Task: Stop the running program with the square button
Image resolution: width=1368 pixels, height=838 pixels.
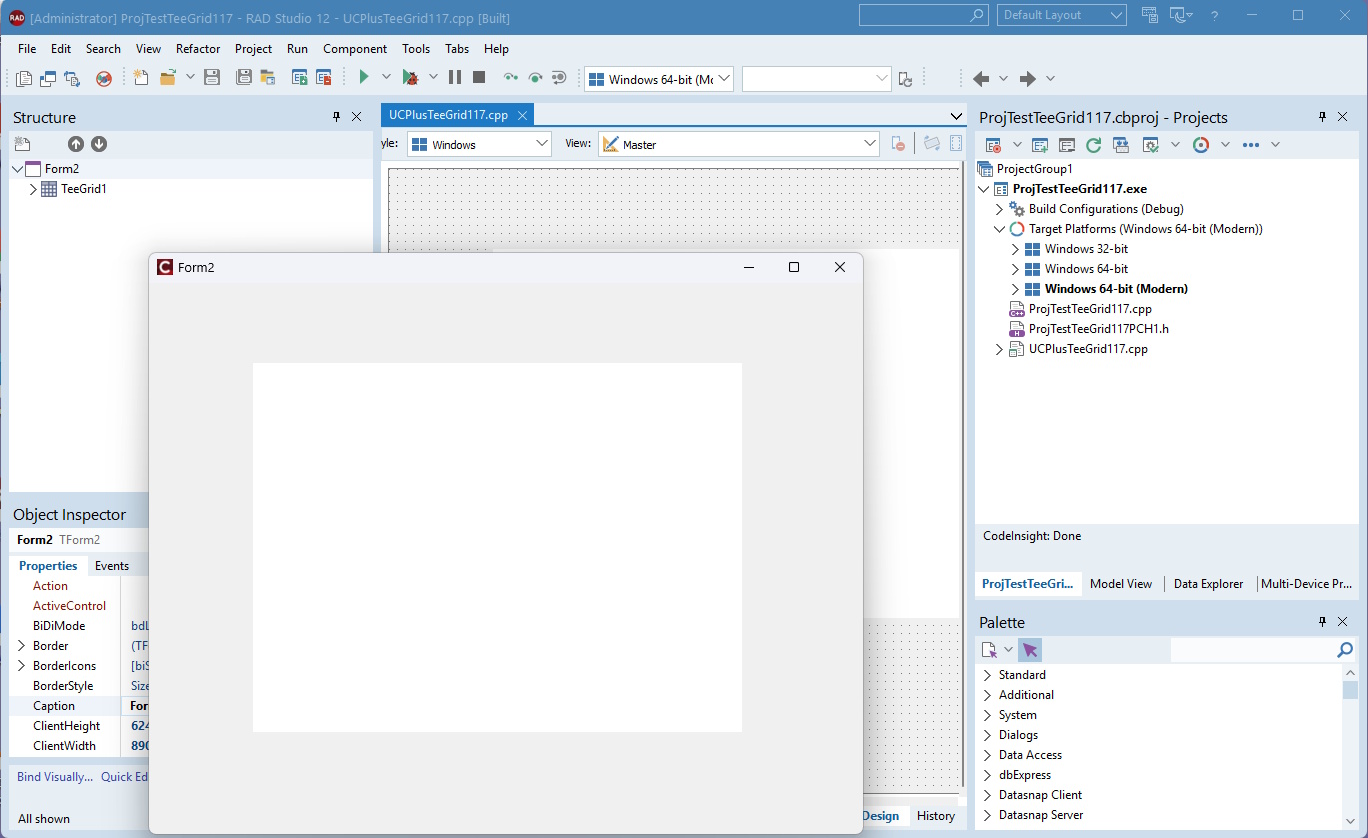Action: pos(479,77)
